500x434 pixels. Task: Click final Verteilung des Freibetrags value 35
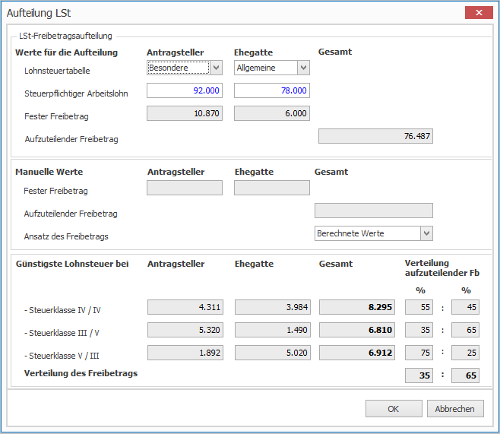coord(419,375)
